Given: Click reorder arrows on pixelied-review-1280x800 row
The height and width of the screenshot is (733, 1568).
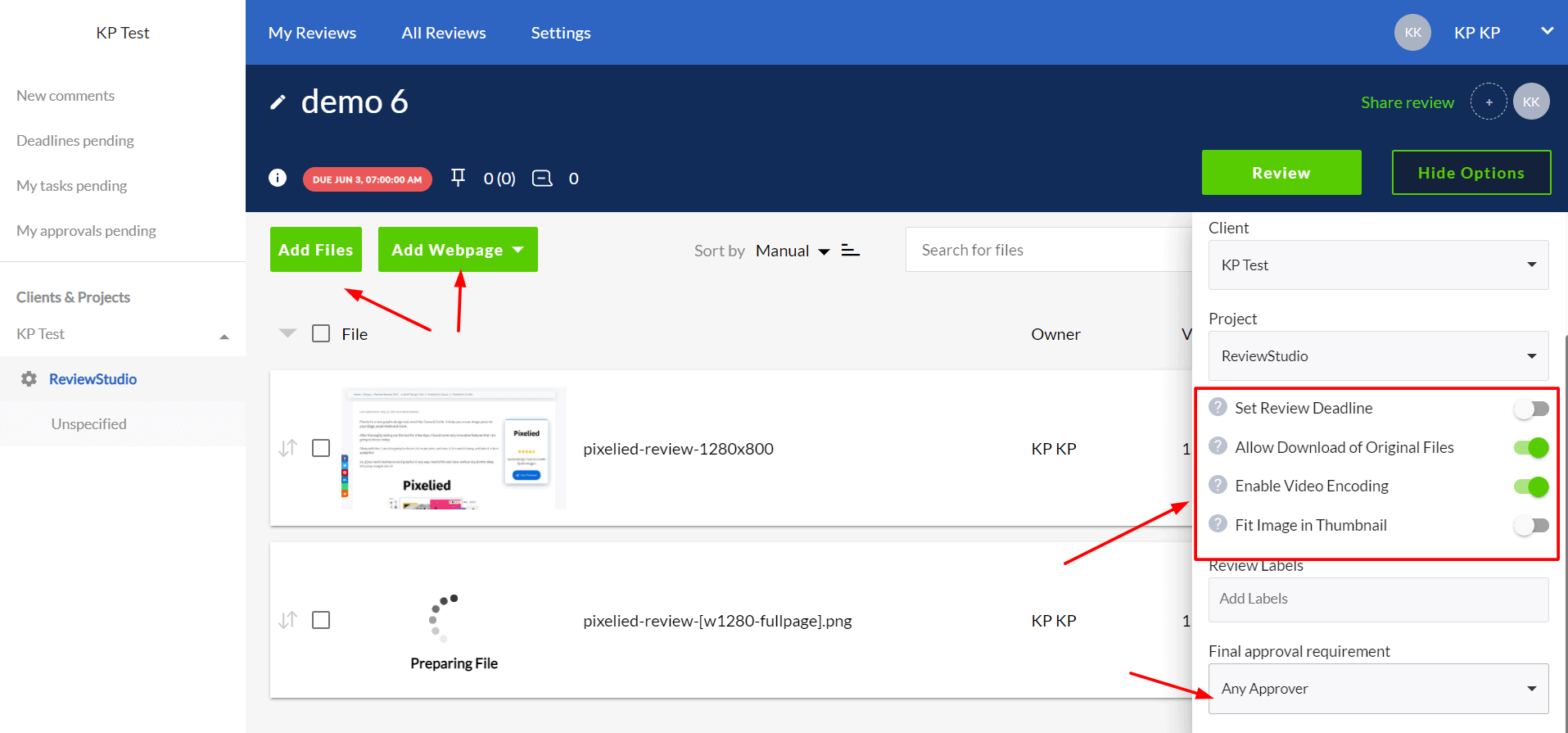Looking at the screenshot, I should pyautogui.click(x=287, y=448).
